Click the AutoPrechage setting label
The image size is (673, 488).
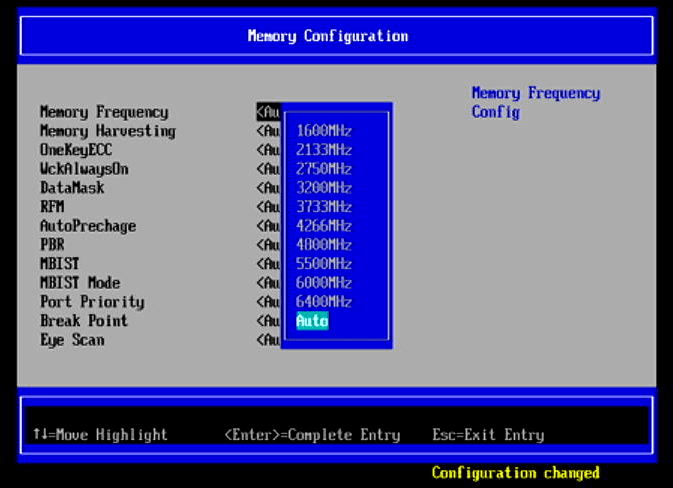[x=88, y=226]
